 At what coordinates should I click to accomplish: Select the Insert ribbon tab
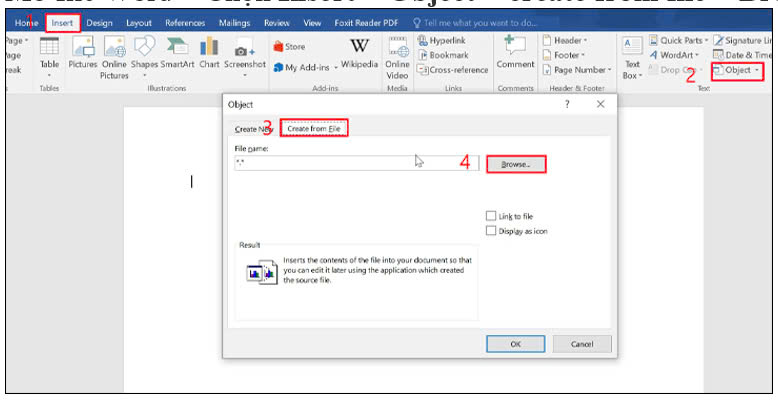(x=63, y=23)
